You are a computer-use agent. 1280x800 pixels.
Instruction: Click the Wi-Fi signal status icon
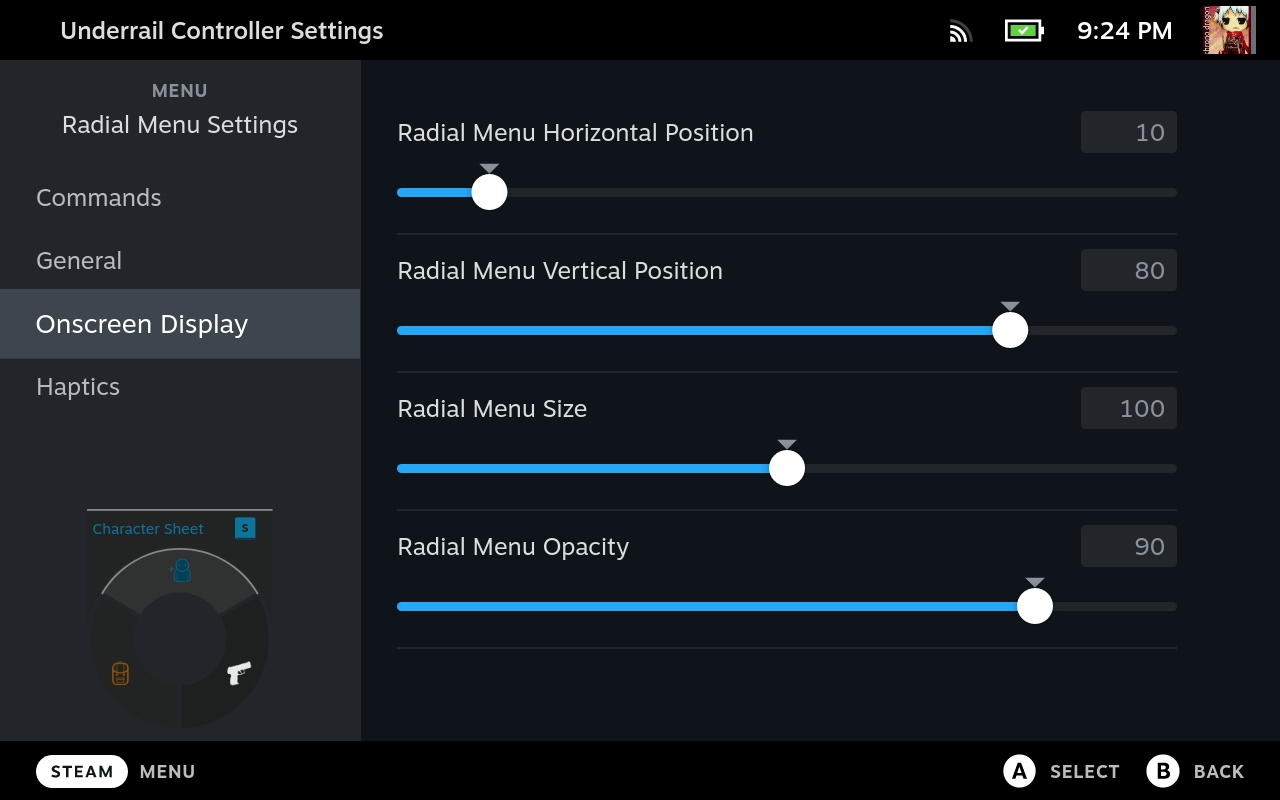pyautogui.click(x=960, y=31)
